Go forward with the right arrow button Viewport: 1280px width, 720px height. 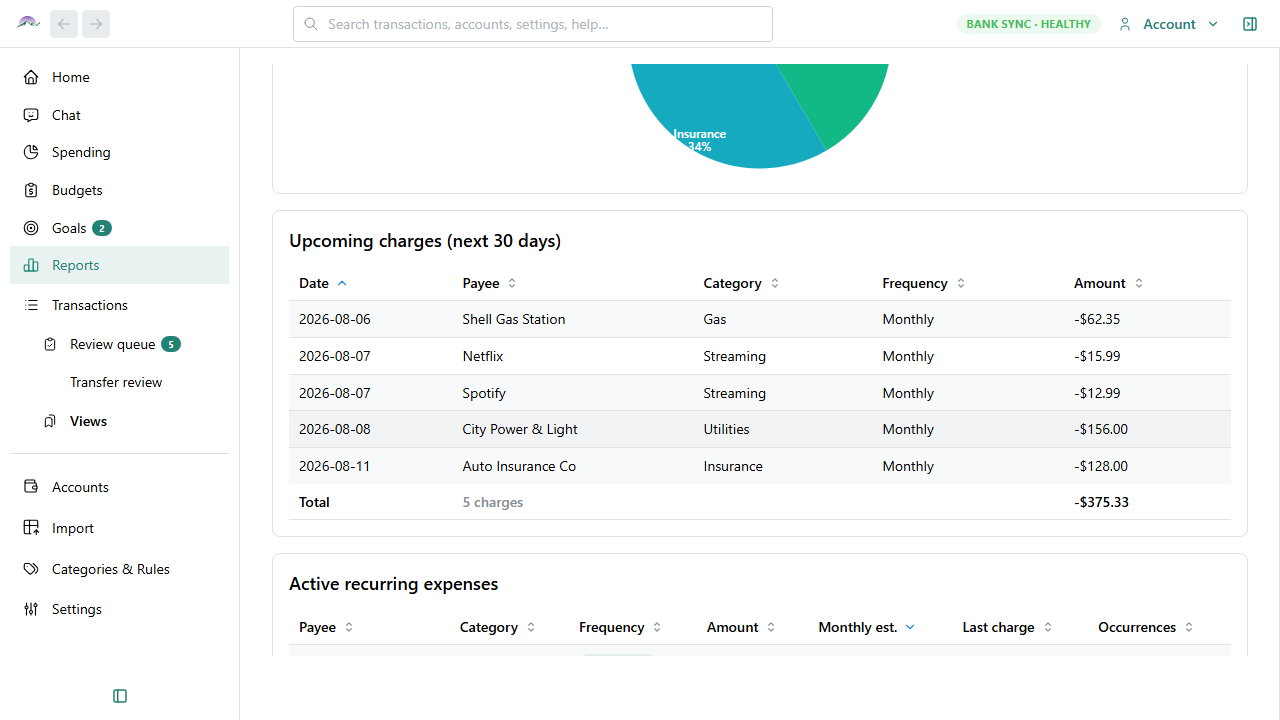pyautogui.click(x=96, y=24)
